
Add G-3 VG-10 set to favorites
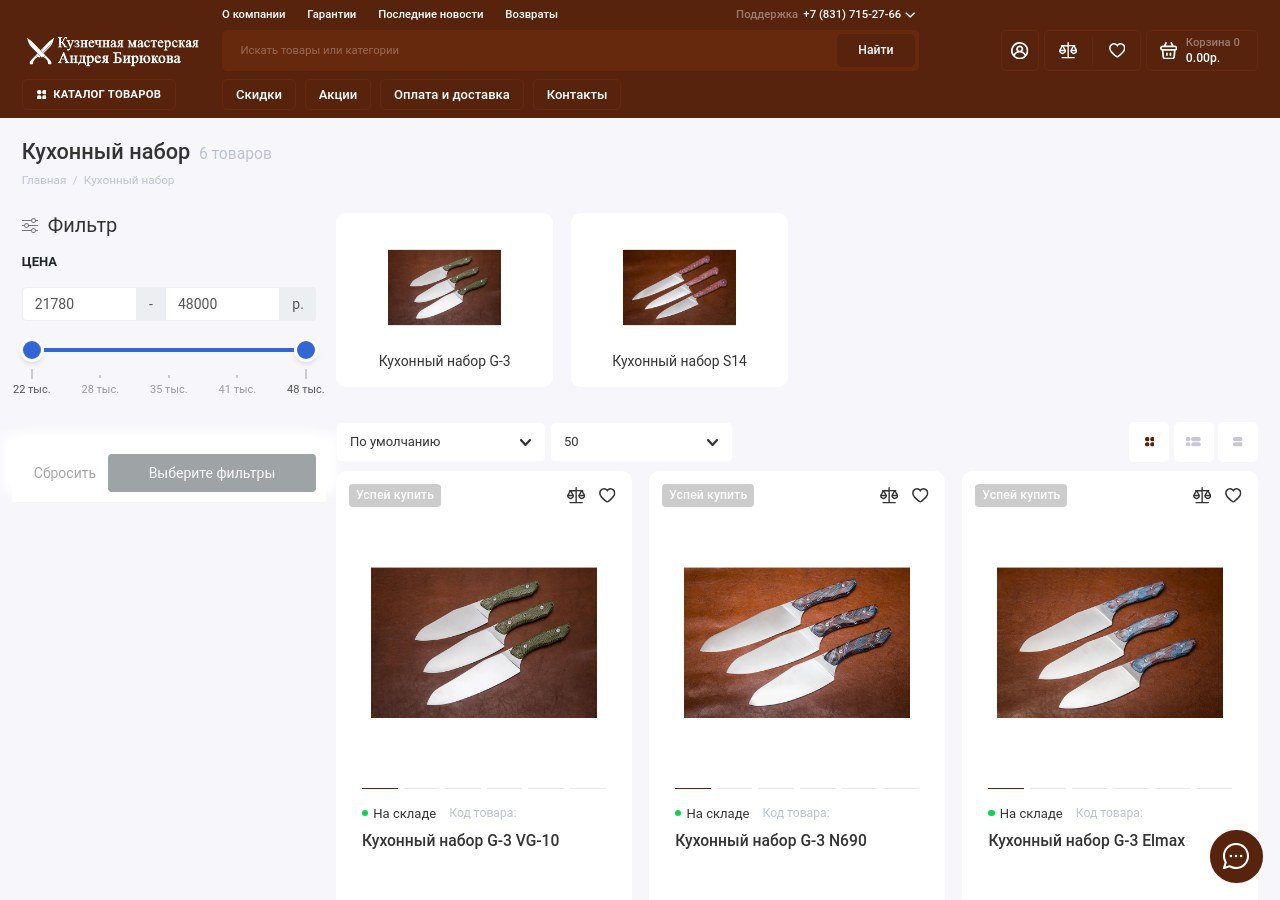click(x=607, y=495)
